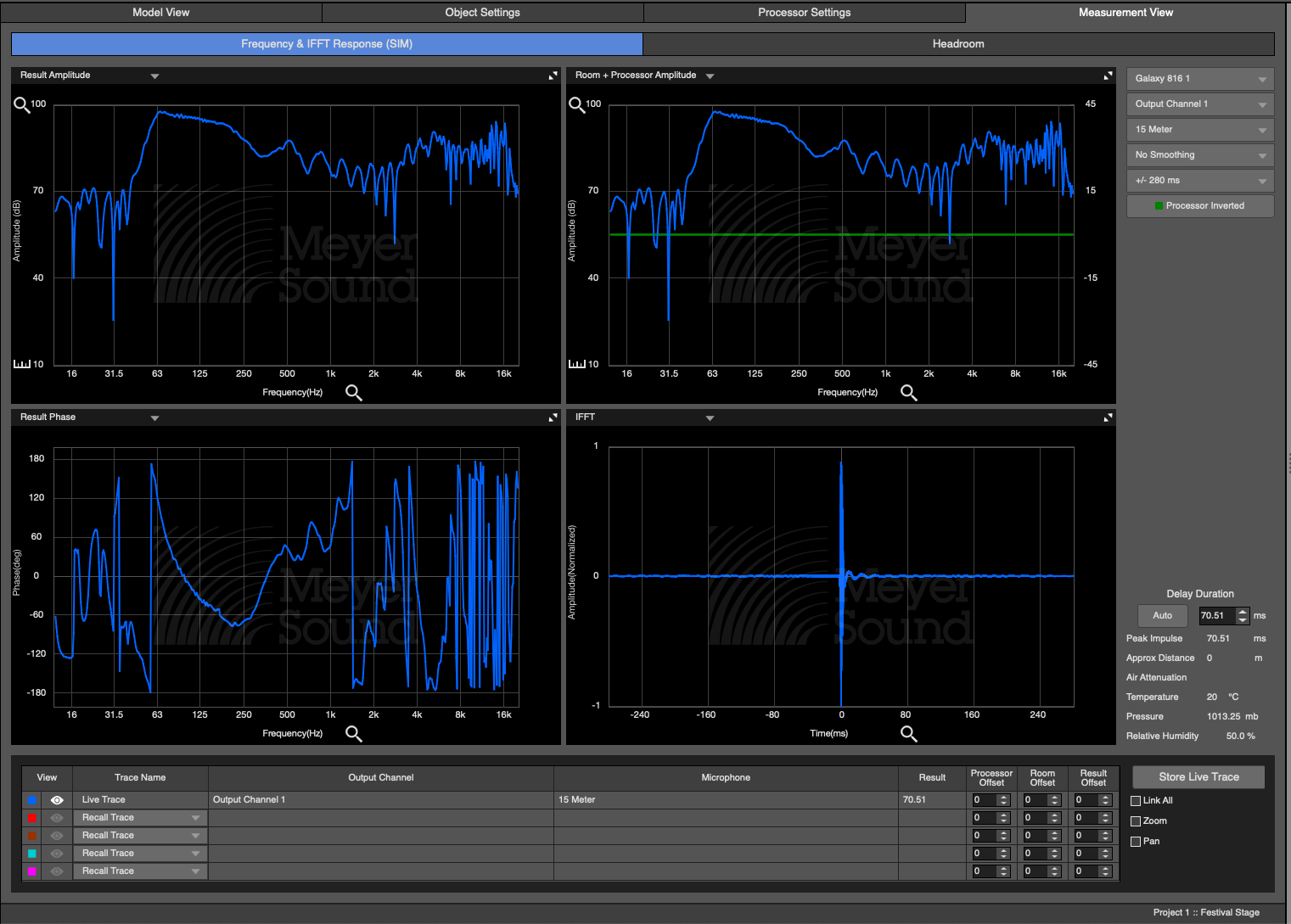Enable the Link All checkbox
Viewport: 1291px width, 924px height.
(x=1136, y=801)
